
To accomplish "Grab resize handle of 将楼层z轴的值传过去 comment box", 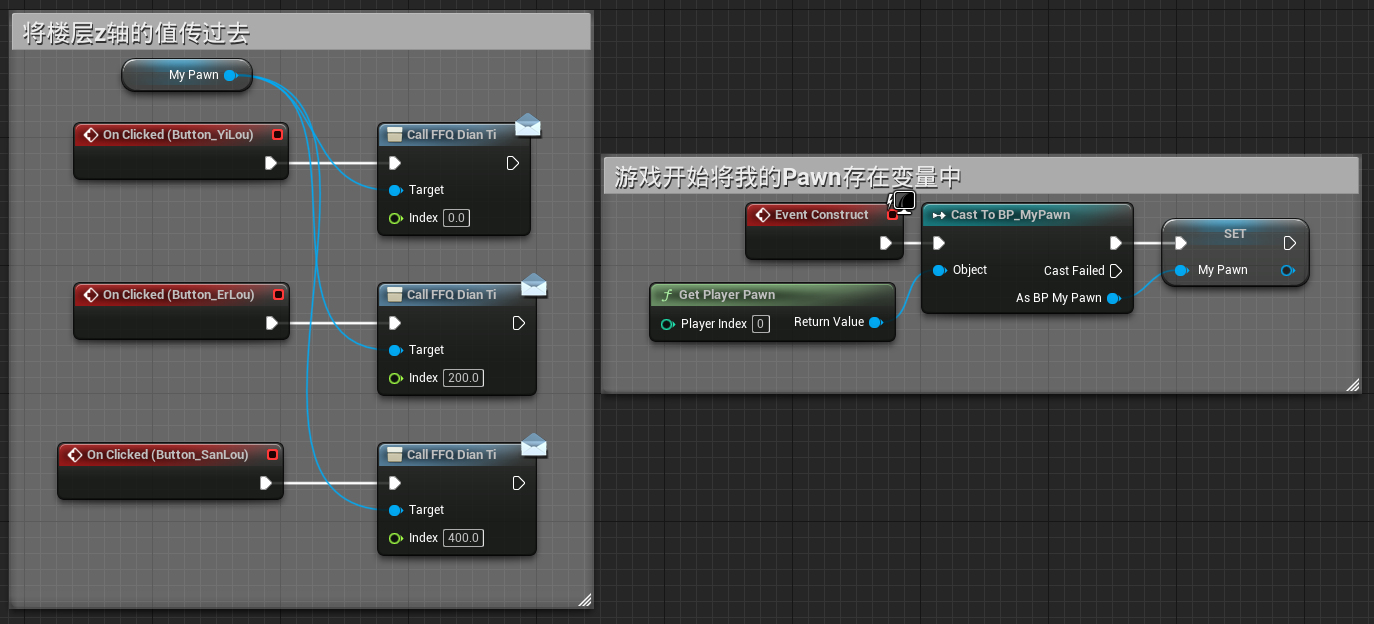I will pyautogui.click(x=585, y=599).
